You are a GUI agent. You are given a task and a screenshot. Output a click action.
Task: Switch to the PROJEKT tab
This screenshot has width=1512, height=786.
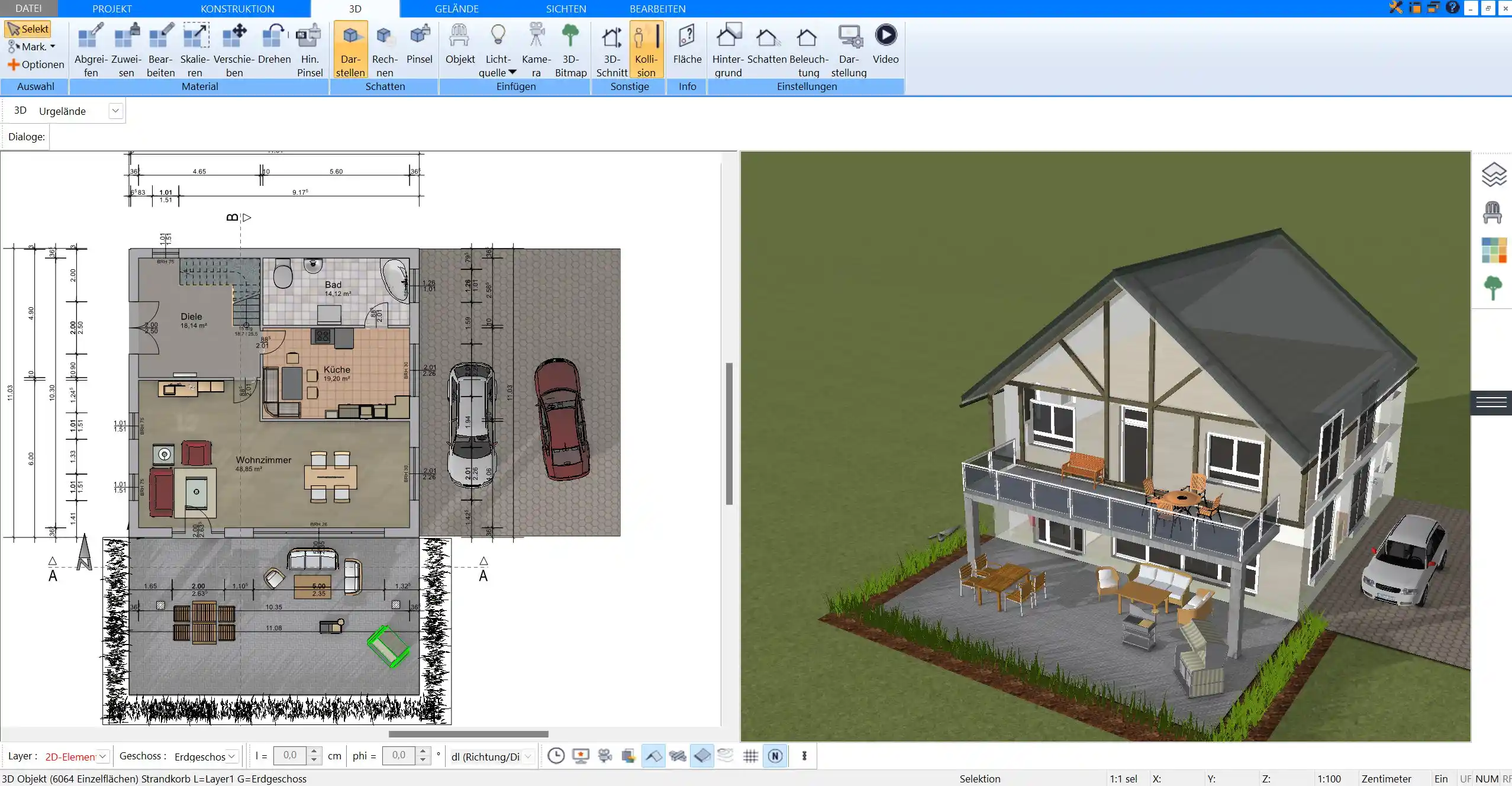(112, 9)
